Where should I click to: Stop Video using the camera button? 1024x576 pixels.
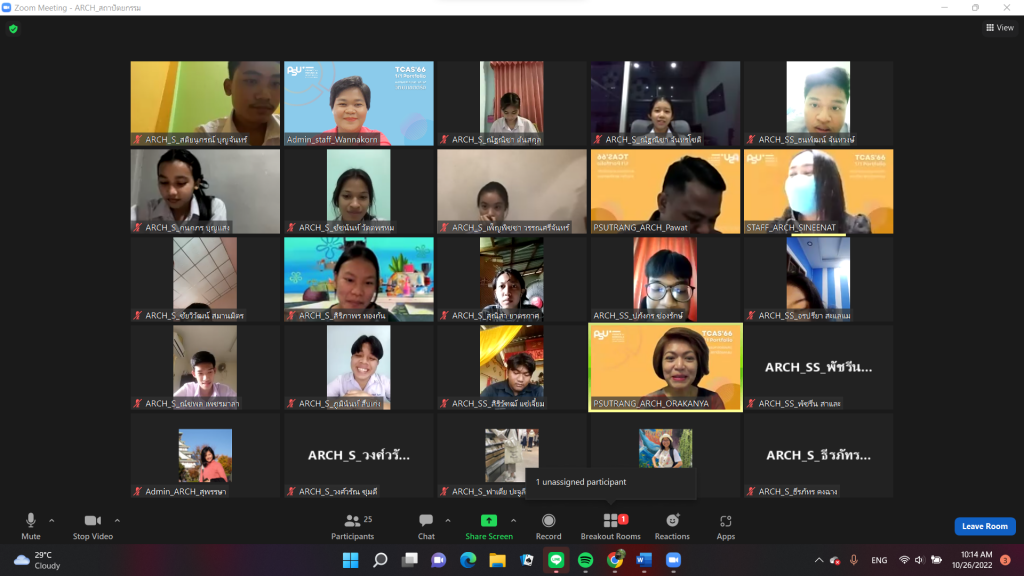point(93,524)
